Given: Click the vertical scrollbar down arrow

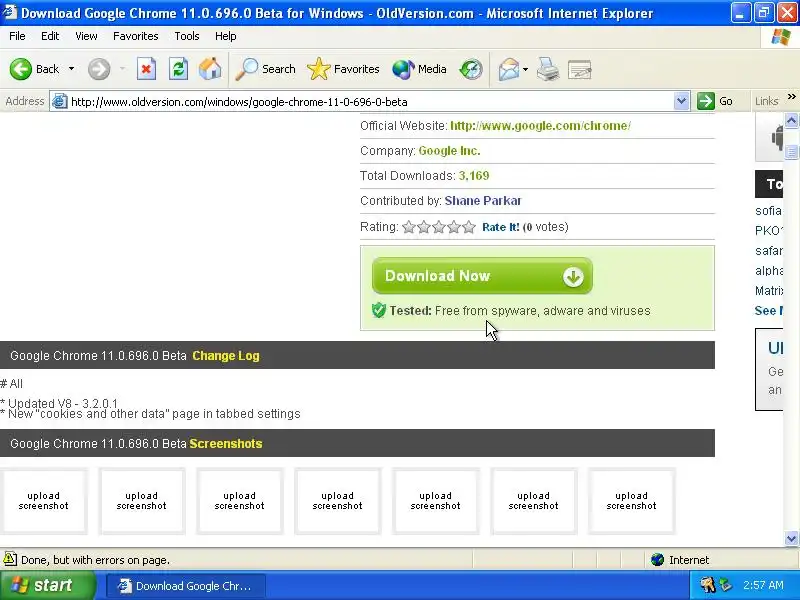Looking at the screenshot, I should point(791,538).
